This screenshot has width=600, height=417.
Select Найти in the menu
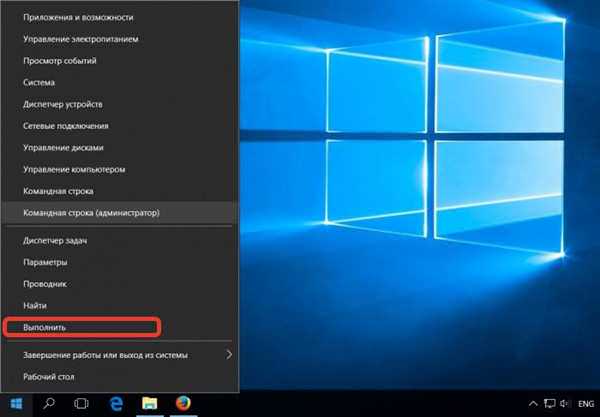[120, 306]
